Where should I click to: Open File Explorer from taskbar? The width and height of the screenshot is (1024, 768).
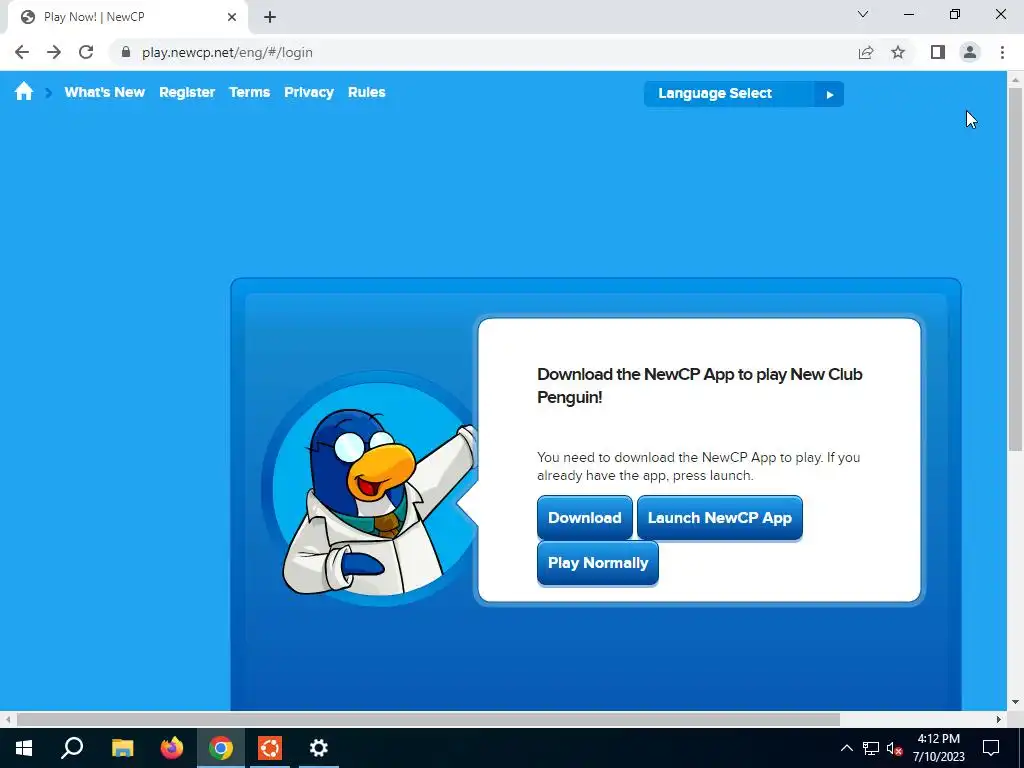pyautogui.click(x=122, y=748)
